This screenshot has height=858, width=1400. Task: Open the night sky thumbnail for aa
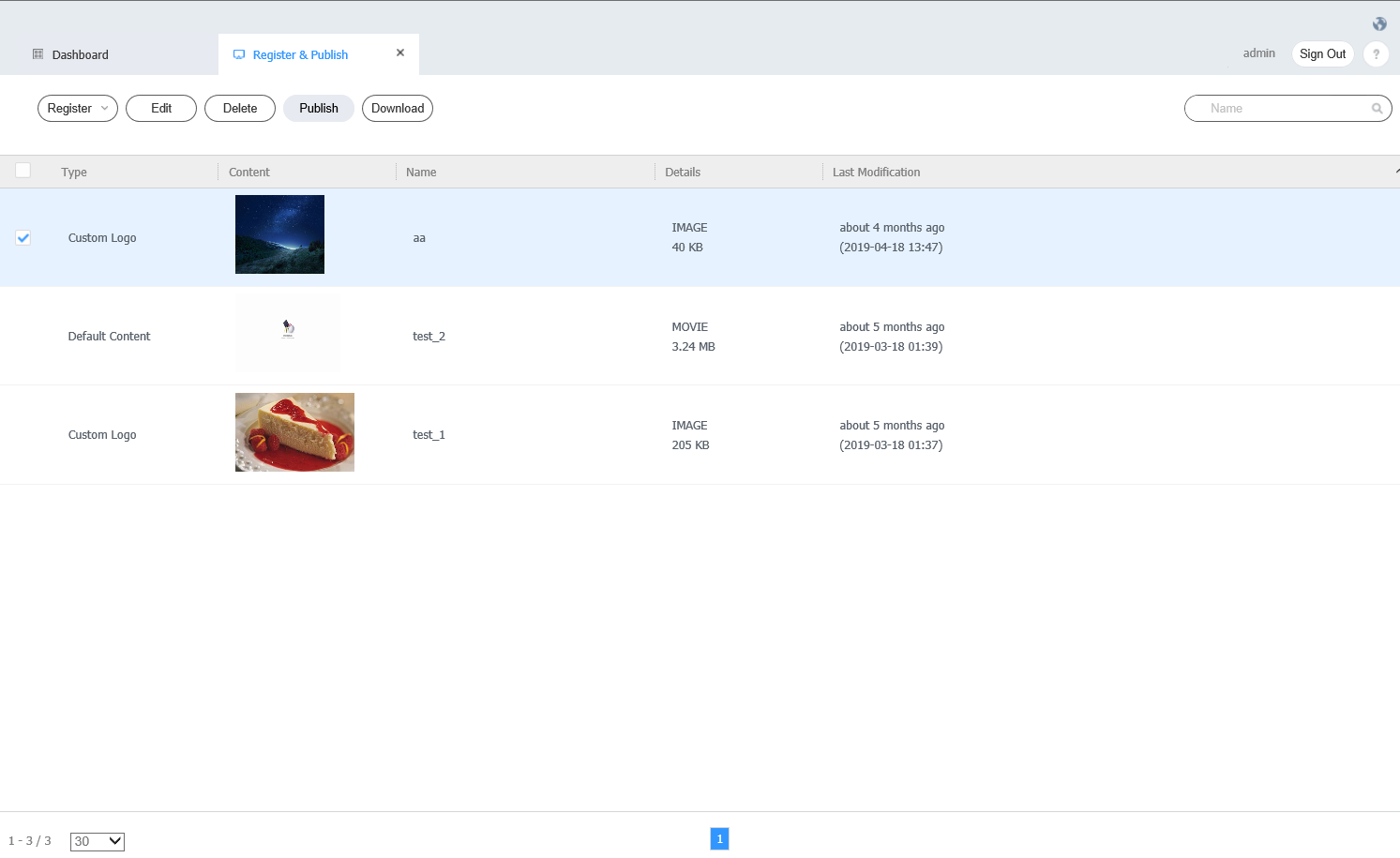[279, 234]
